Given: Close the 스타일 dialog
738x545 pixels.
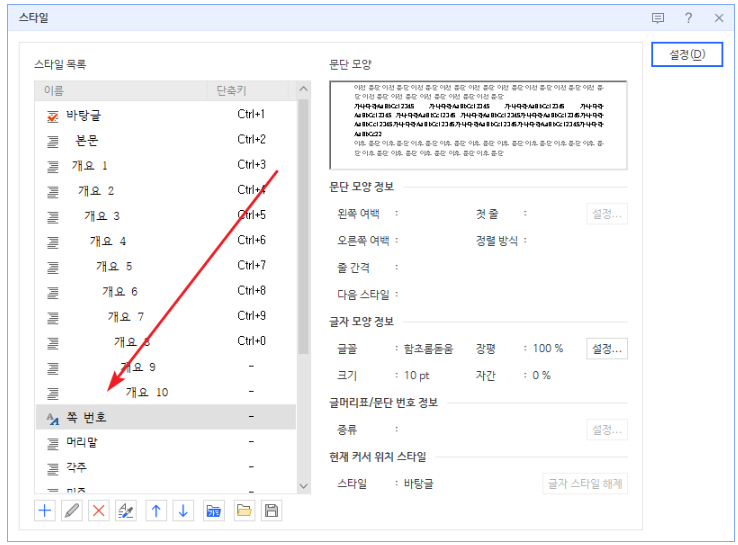Looking at the screenshot, I should pyautogui.click(x=719, y=18).
